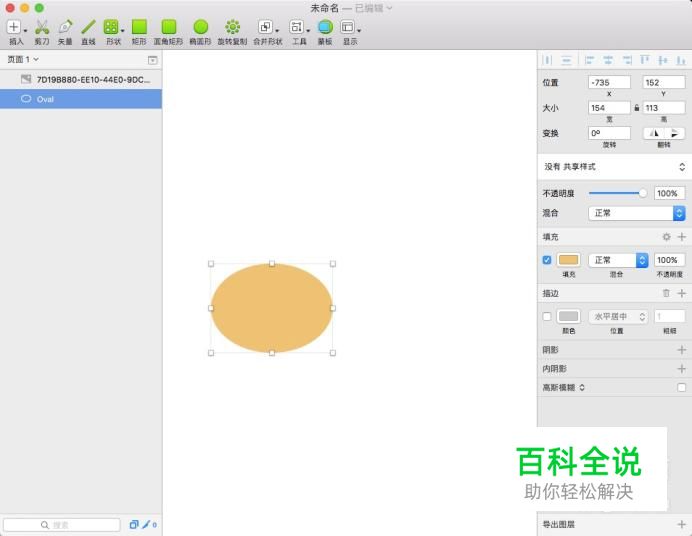692x536 pixels.
Task: Open the fill settings gear icon
Action: [667, 237]
